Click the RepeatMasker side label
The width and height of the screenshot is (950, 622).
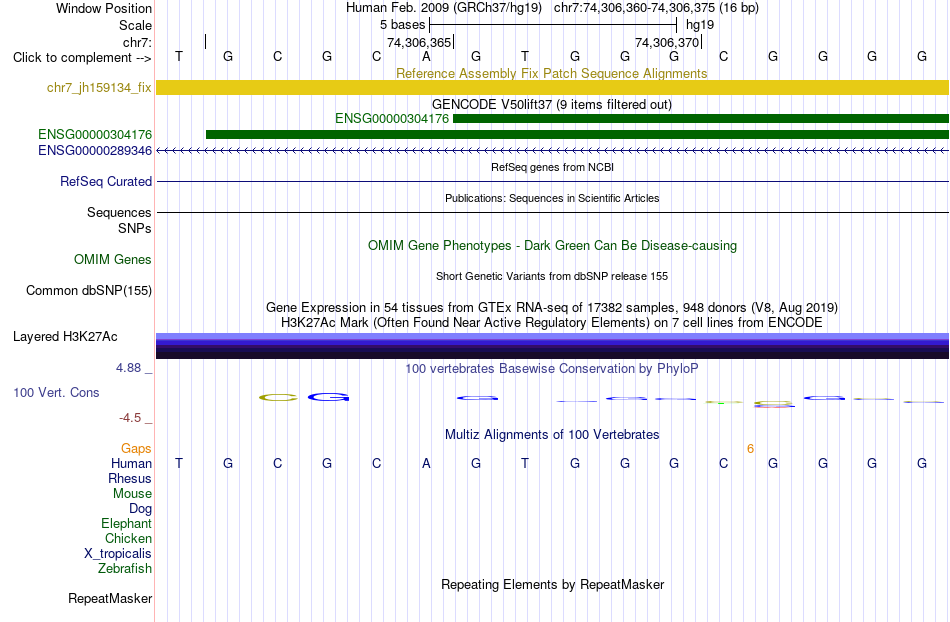[110, 598]
